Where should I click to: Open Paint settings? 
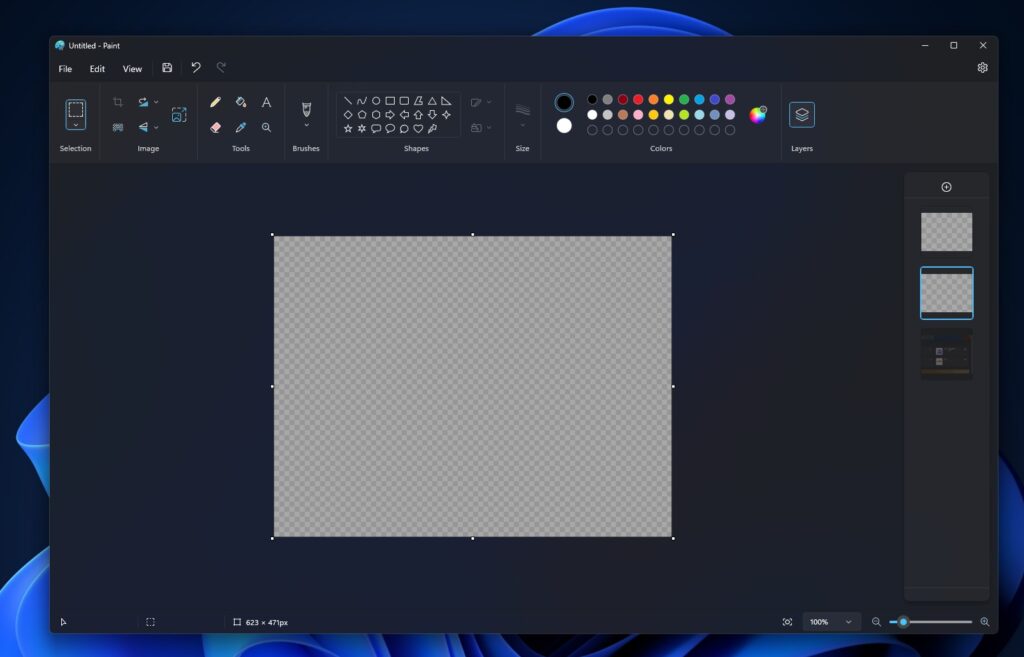click(982, 67)
